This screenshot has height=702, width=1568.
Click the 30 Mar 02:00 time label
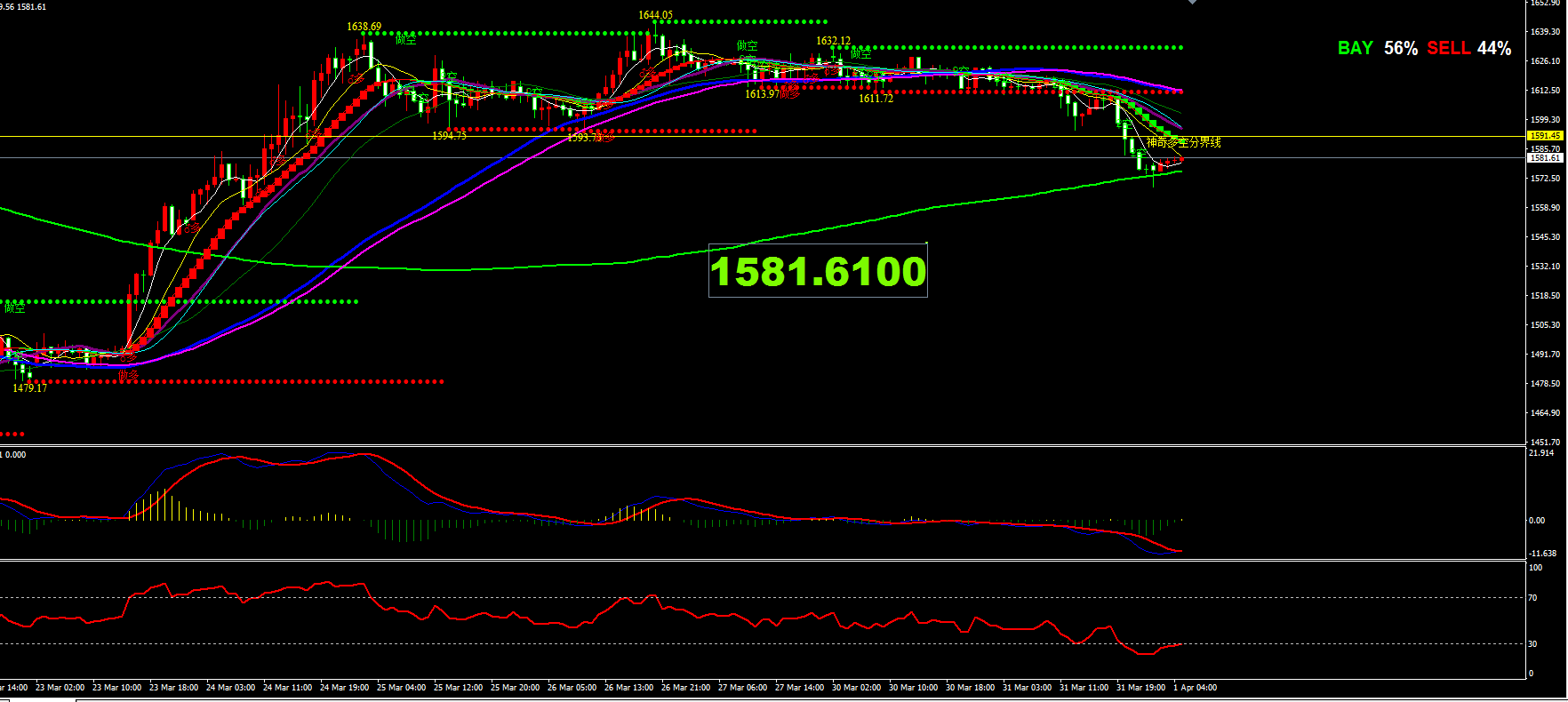point(857,688)
